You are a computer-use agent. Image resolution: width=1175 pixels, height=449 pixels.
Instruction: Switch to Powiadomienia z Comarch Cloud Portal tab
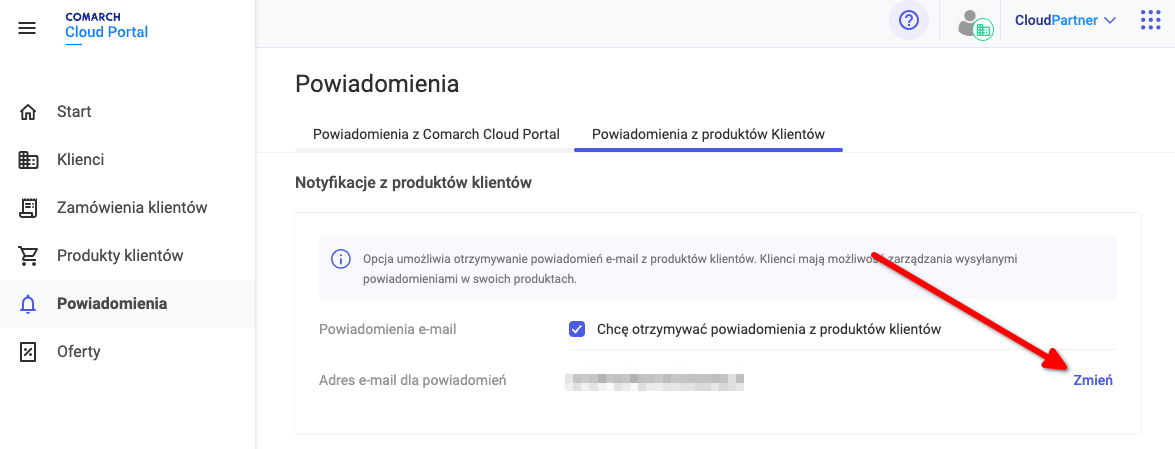point(436,135)
